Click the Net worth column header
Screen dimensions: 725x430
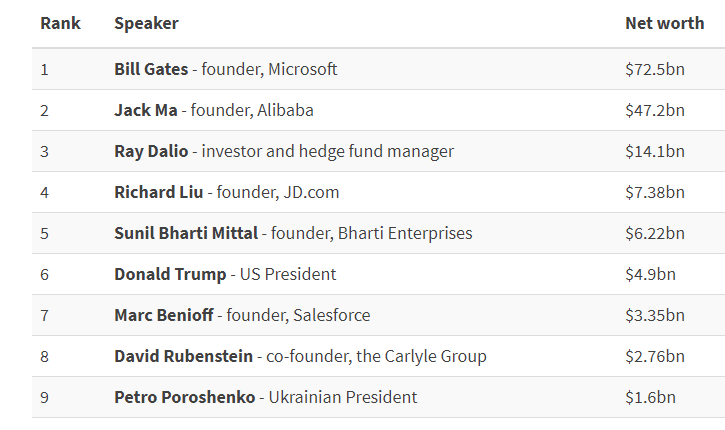(664, 23)
